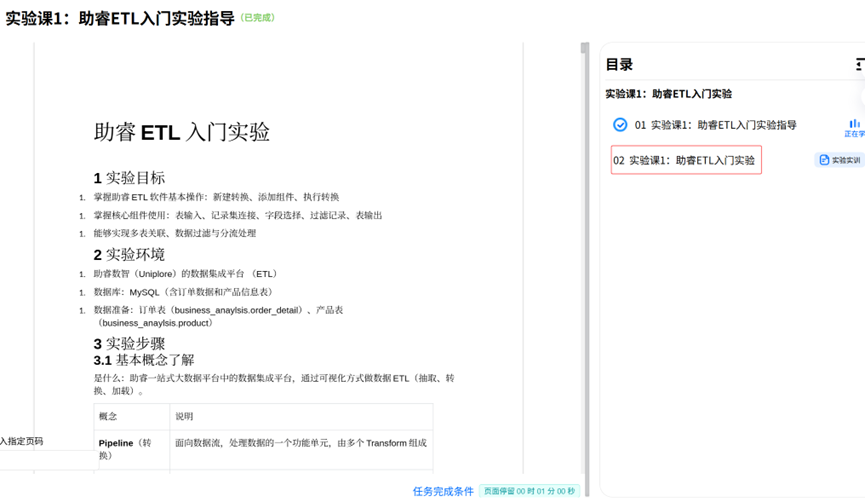Click the line 数据准备：订单表
865x502 pixels.
pos(218,316)
